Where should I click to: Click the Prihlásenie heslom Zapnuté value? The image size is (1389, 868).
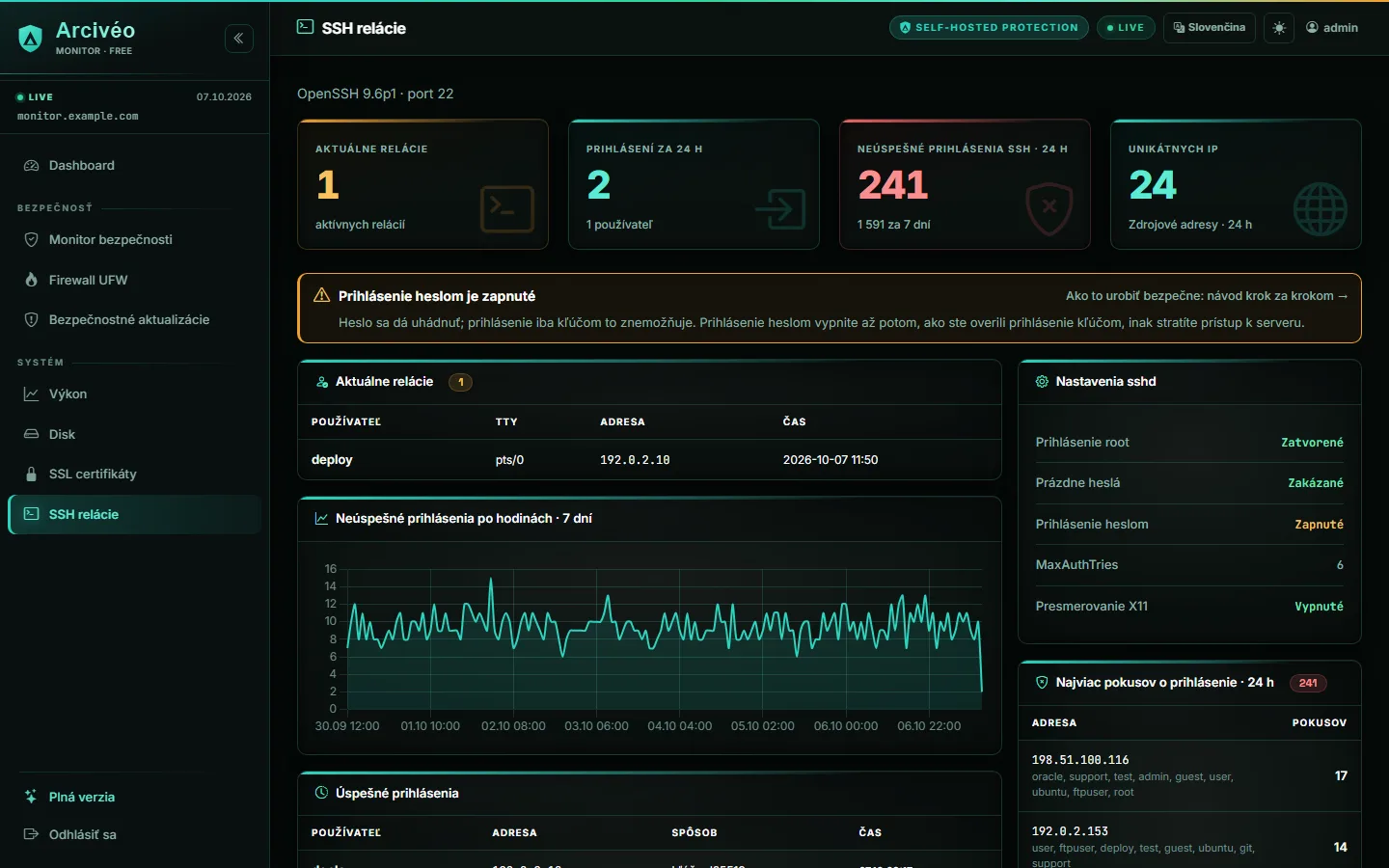1319,525
